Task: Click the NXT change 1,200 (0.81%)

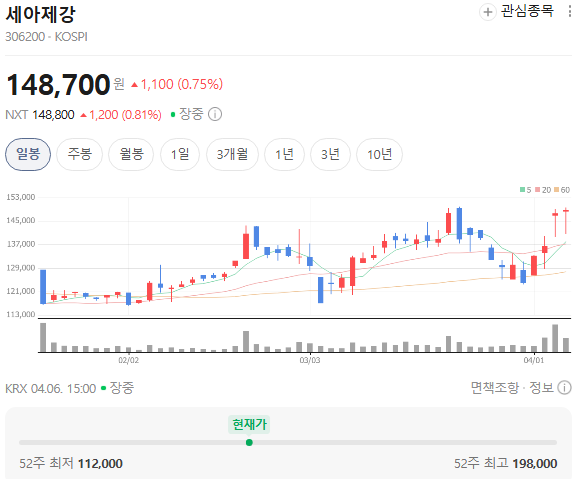Action: tap(121, 115)
